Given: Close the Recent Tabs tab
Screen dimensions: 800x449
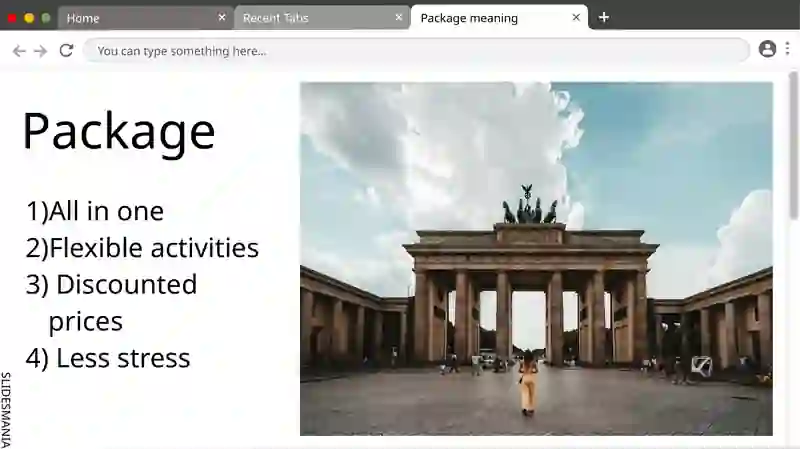Looking at the screenshot, I should (x=399, y=17).
